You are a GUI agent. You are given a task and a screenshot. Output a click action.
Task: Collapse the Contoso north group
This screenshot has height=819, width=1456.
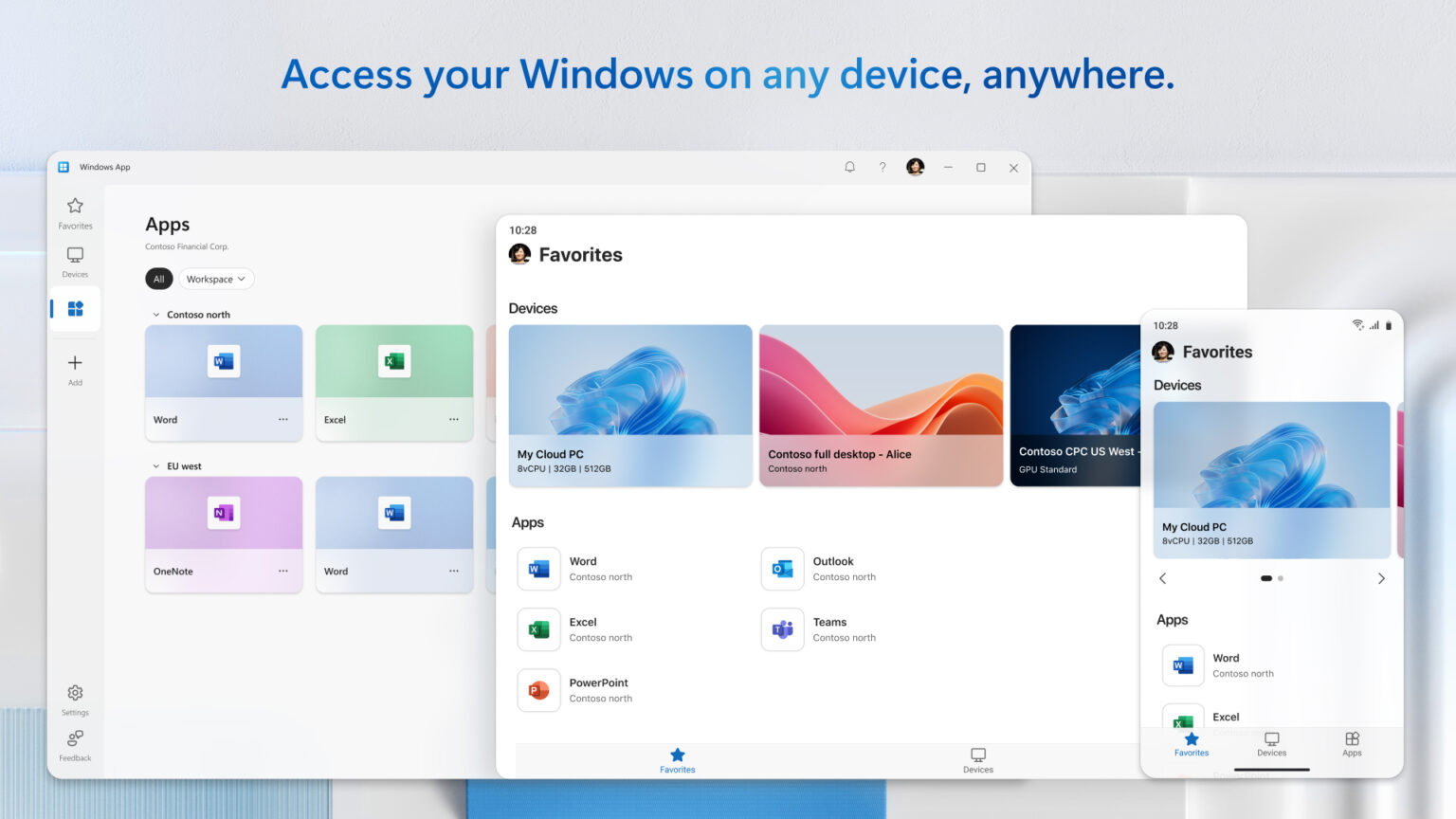(x=155, y=314)
